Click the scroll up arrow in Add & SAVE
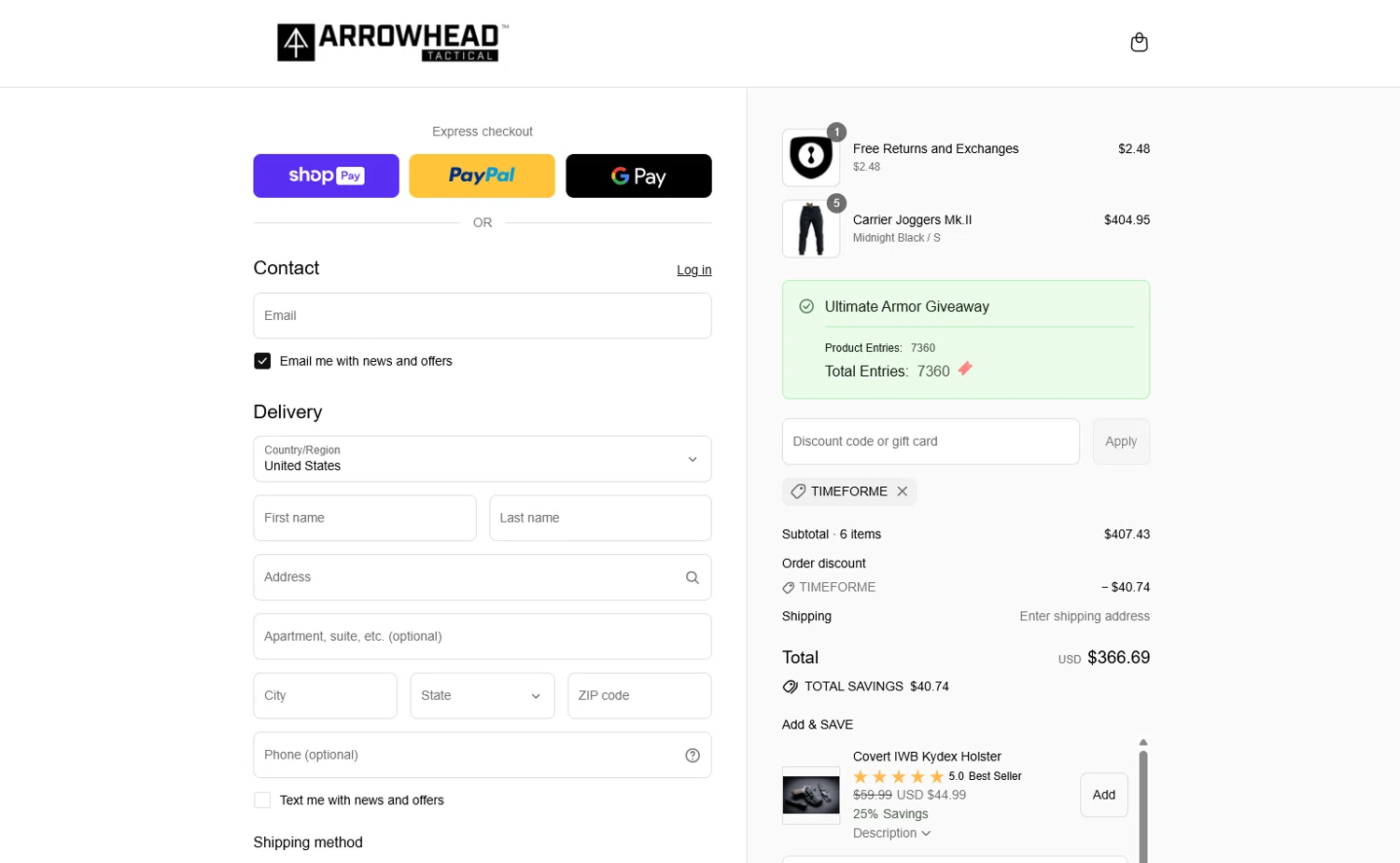The image size is (1400, 863). point(1143,743)
